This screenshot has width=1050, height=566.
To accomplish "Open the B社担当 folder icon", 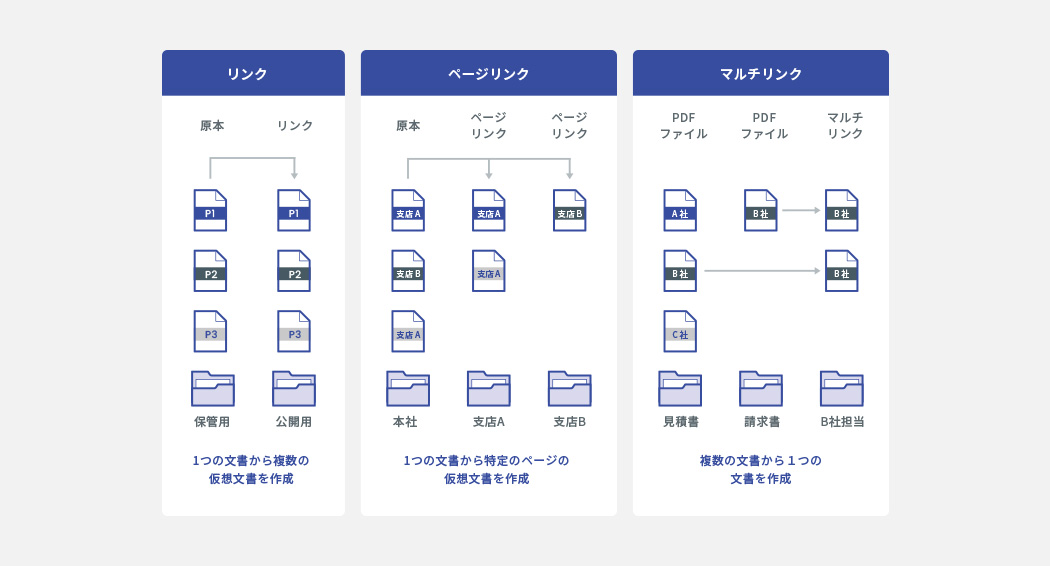I will (x=842, y=388).
